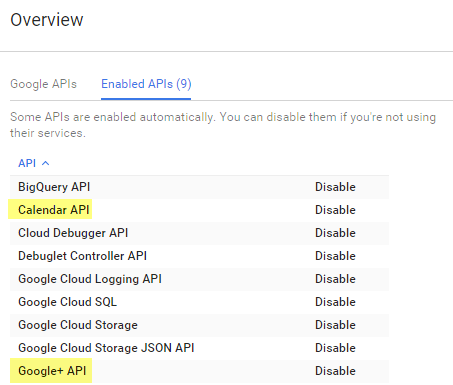Open the Debuglet Controller API entry
The height and width of the screenshot is (385, 453).
tap(82, 256)
